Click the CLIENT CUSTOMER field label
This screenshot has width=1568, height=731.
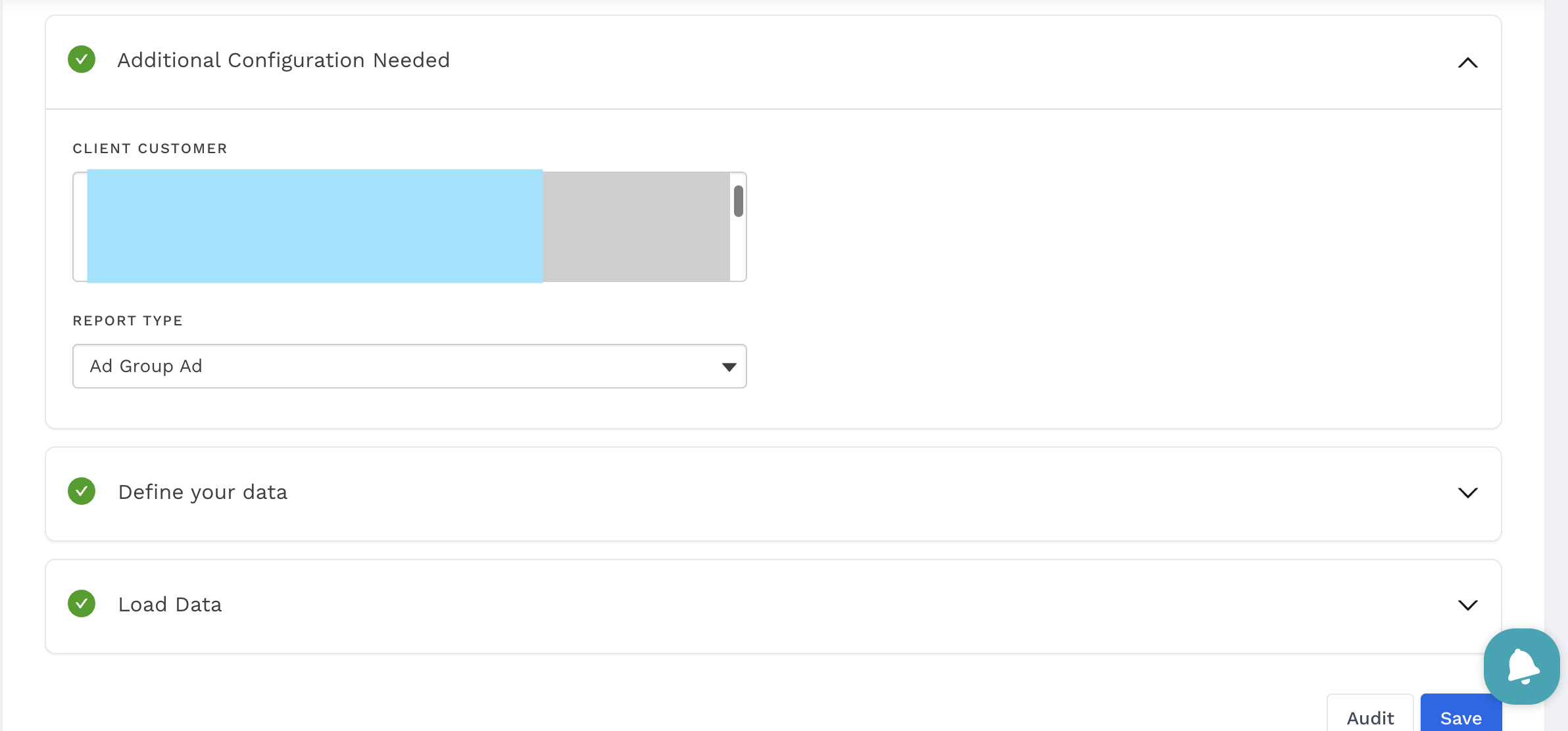(150, 149)
